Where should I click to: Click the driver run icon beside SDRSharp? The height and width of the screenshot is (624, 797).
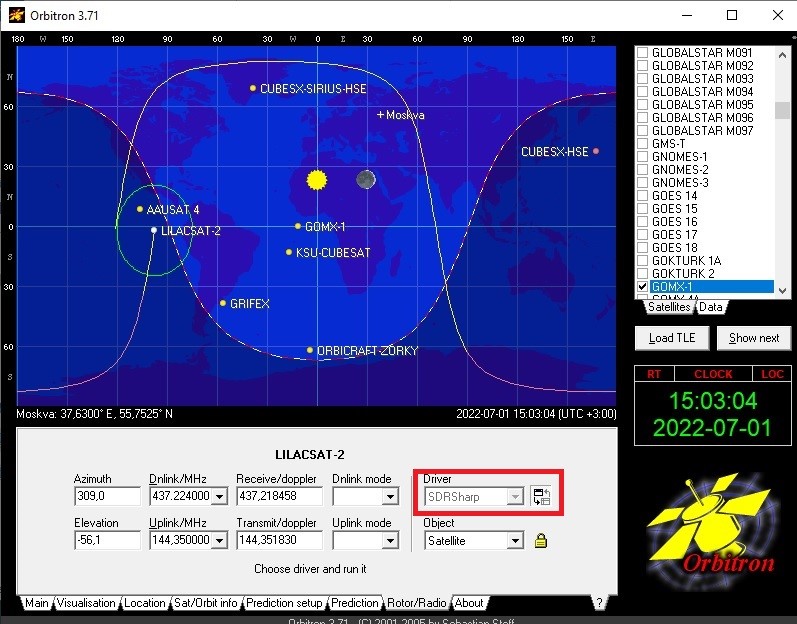click(541, 496)
